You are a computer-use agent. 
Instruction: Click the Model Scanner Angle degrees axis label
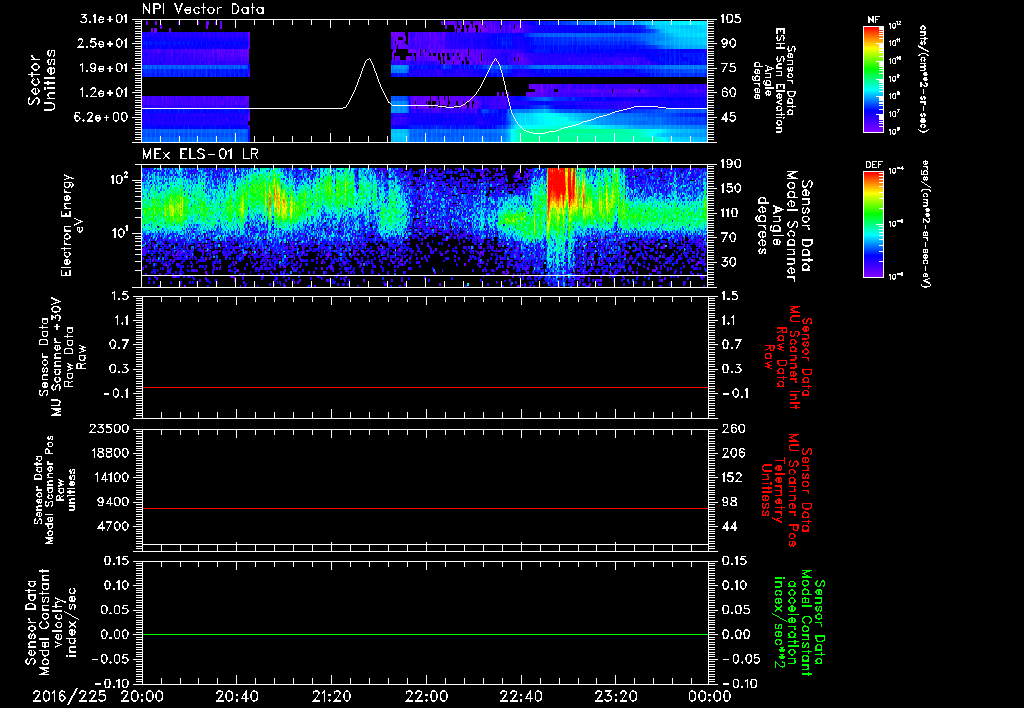[x=784, y=225]
